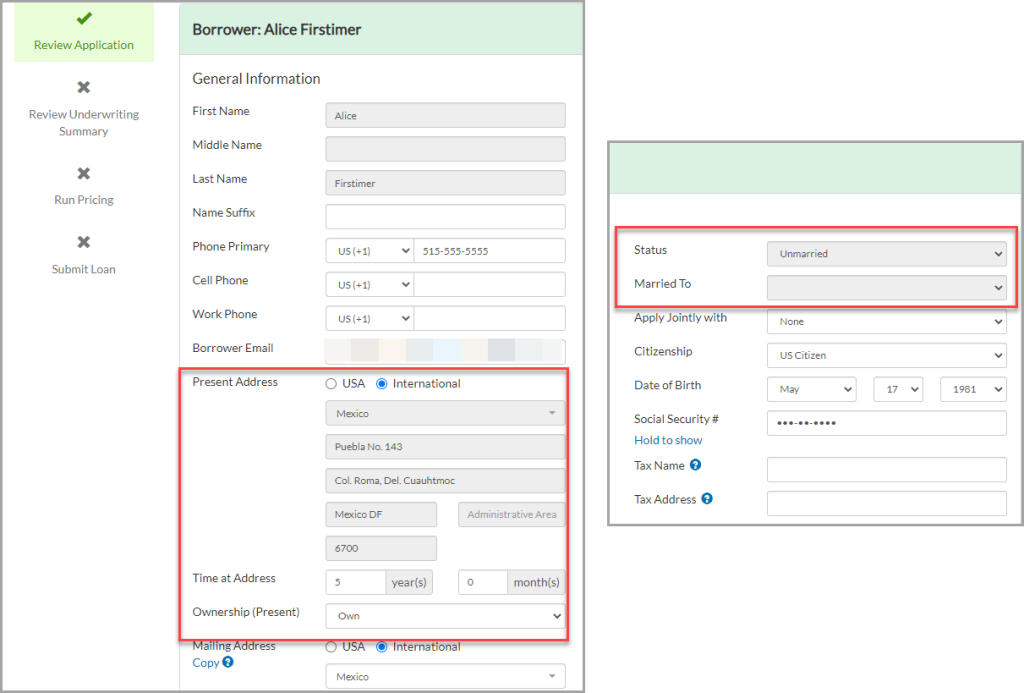Screen dimensions: 1024x693
Task: Click the X icon above Submit Loan
Action: [84, 242]
